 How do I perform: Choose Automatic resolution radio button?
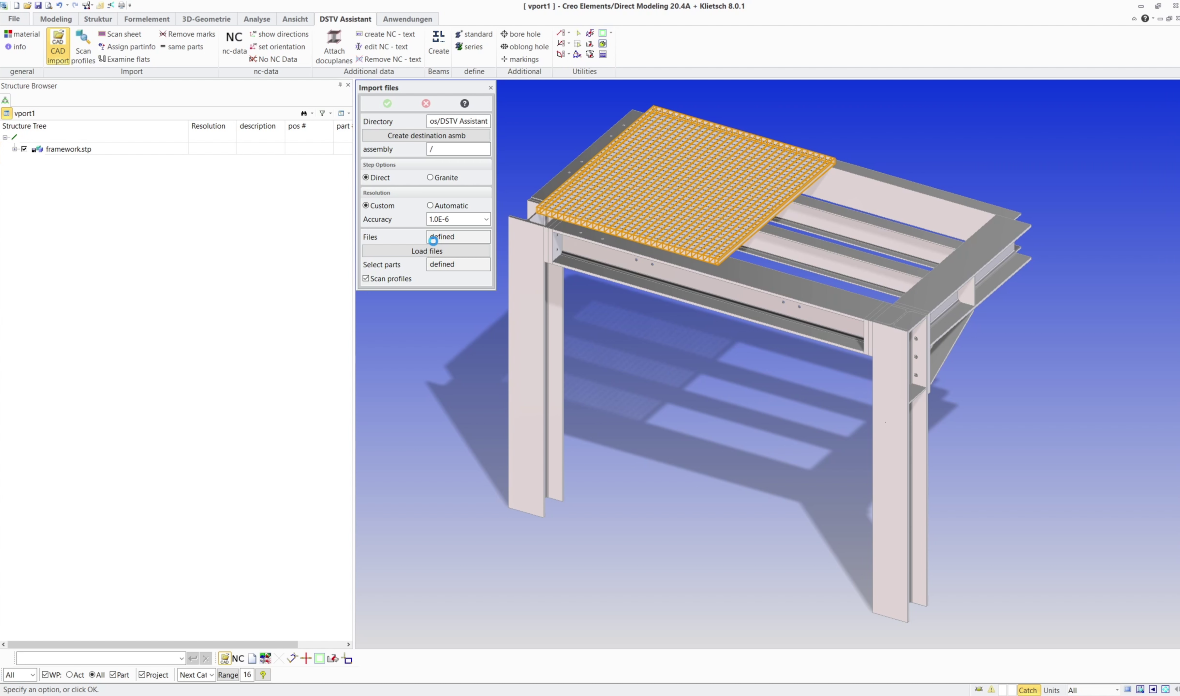[x=431, y=206]
